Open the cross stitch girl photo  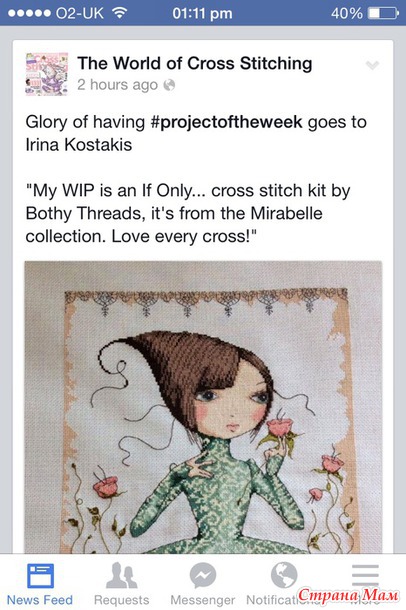tap(203, 407)
